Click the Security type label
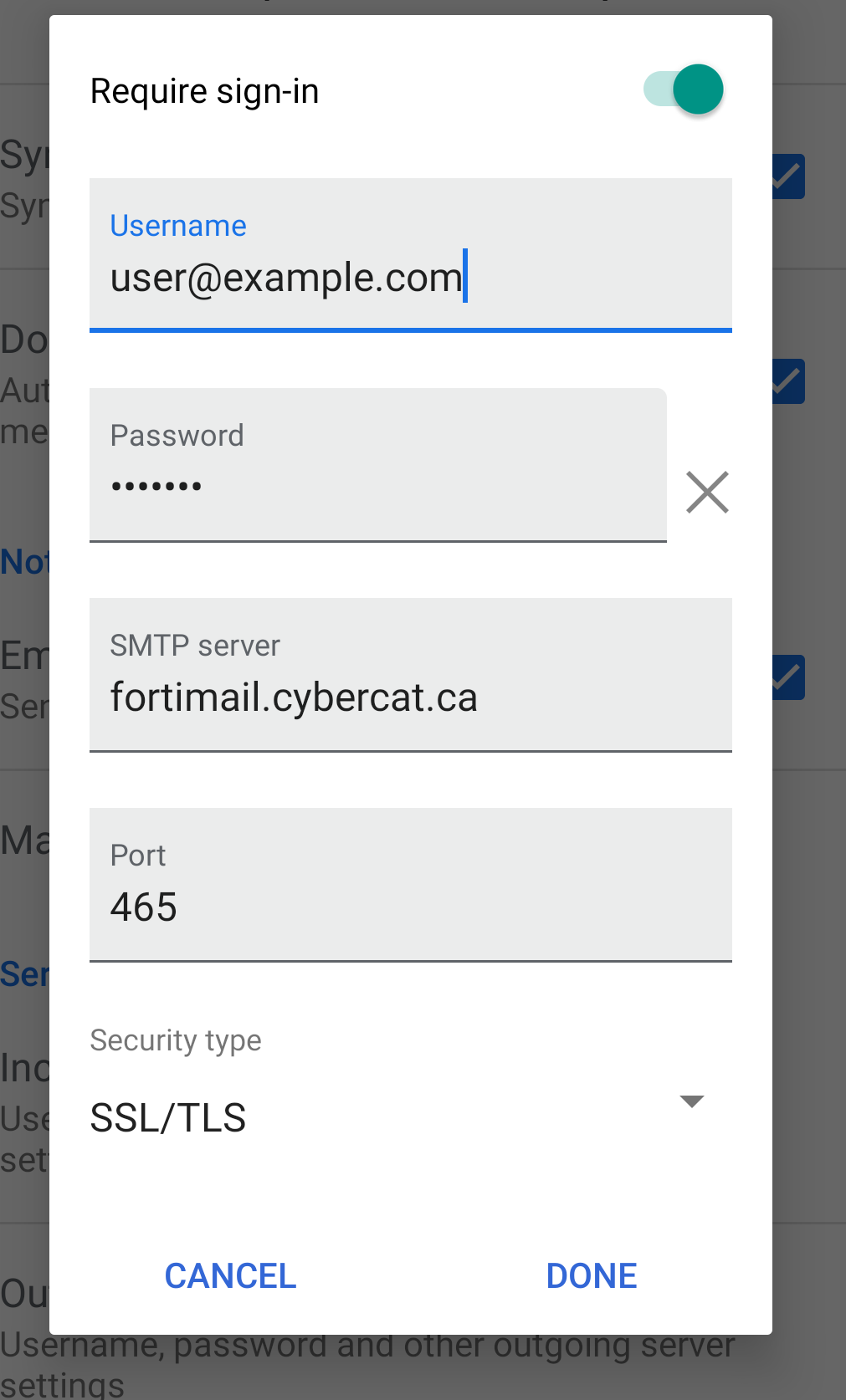The width and height of the screenshot is (846, 1400). [176, 1040]
